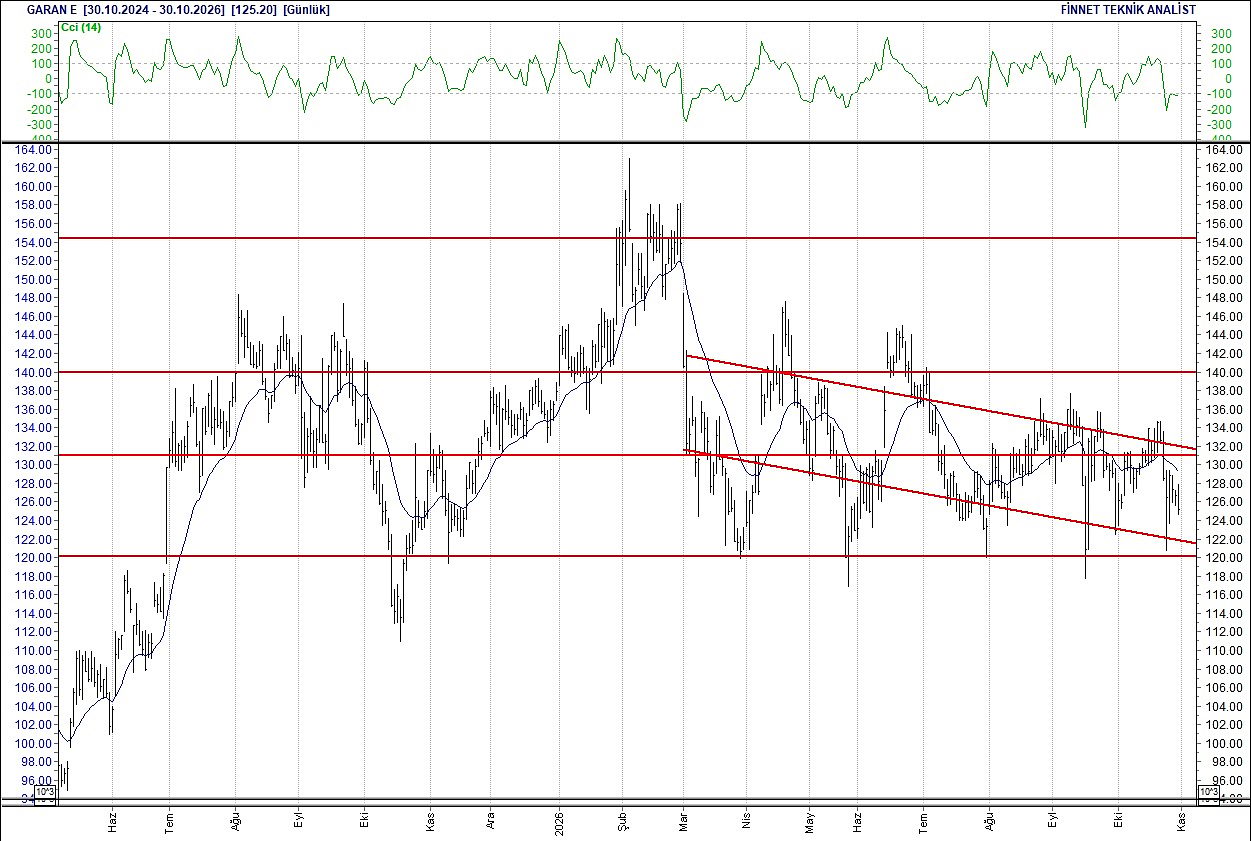Viewport: 1251px width, 841px height.
Task: Click 200 on the right CCI axis
Action: point(1221,48)
